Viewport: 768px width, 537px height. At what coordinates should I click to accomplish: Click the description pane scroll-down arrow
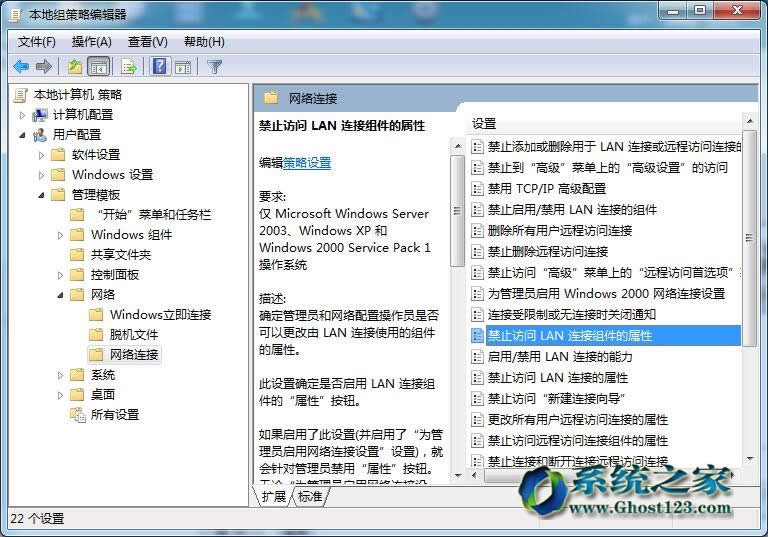tap(457, 475)
